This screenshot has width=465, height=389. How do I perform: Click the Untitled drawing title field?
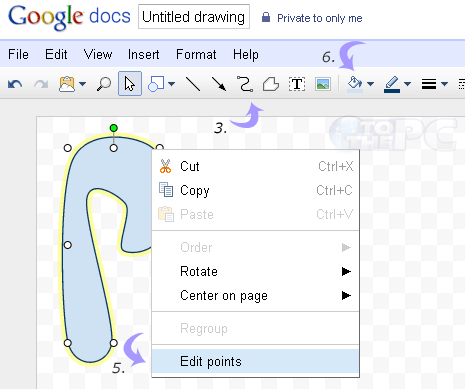point(194,17)
